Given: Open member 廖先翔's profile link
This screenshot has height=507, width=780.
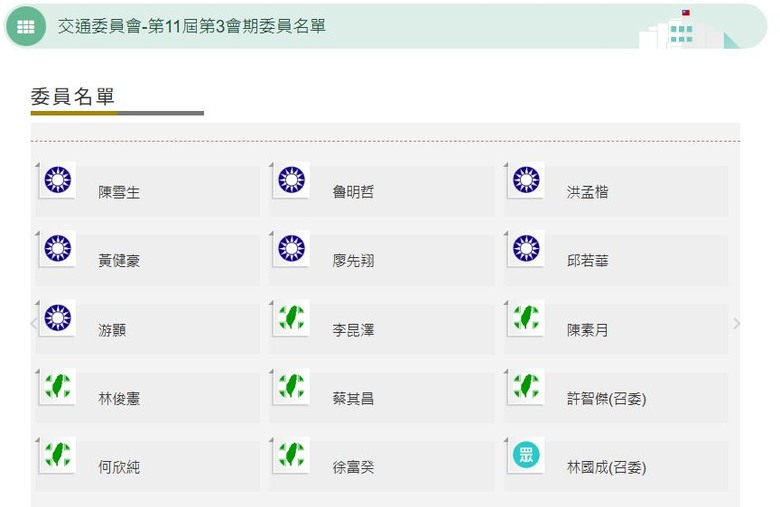Looking at the screenshot, I should [x=353, y=261].
